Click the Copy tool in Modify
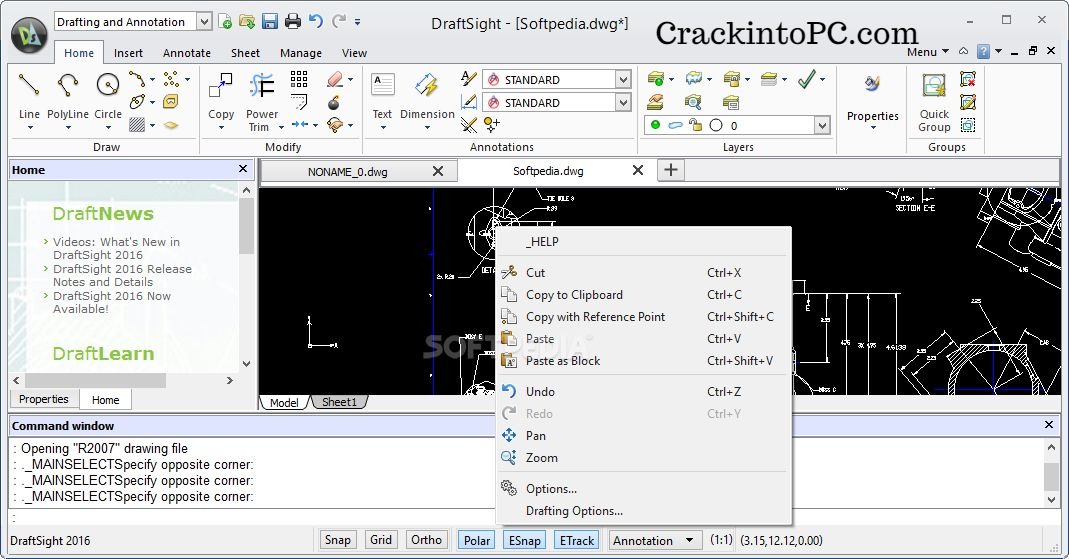This screenshot has width=1069, height=559. click(221, 85)
